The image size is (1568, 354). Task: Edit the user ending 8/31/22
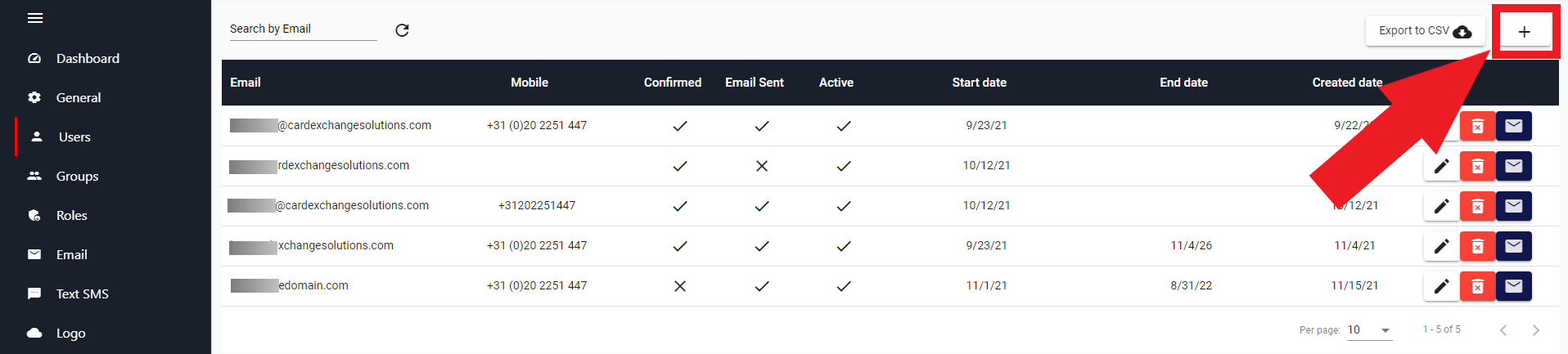click(x=1441, y=286)
